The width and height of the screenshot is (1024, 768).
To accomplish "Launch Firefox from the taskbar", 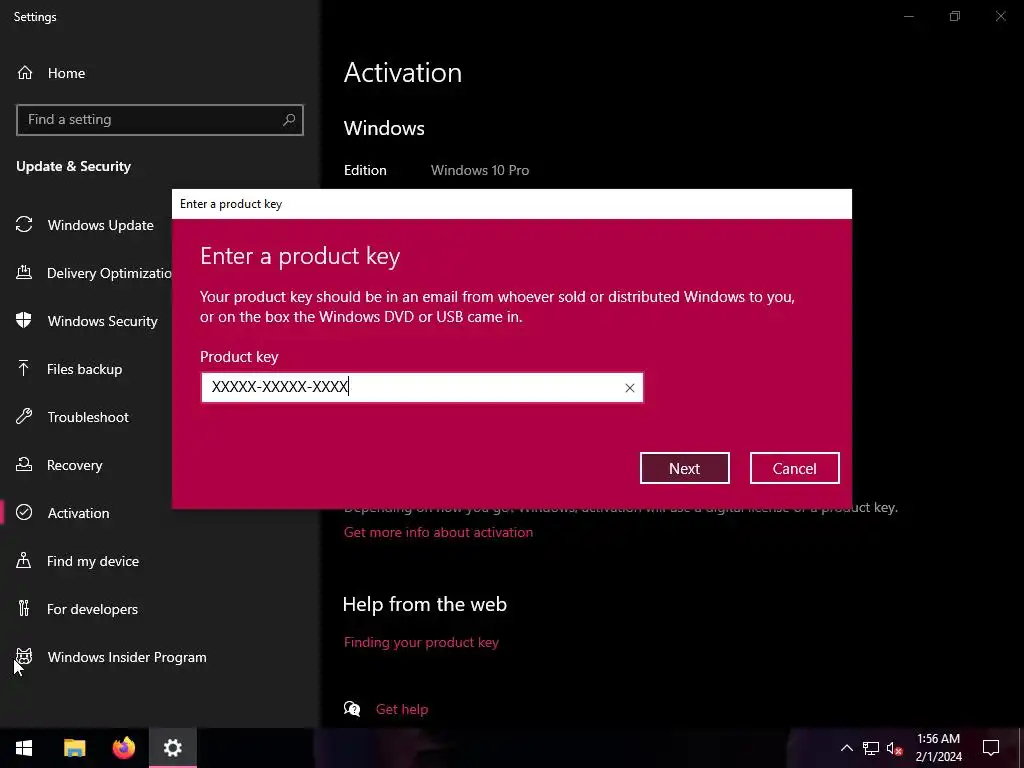I will 123,748.
